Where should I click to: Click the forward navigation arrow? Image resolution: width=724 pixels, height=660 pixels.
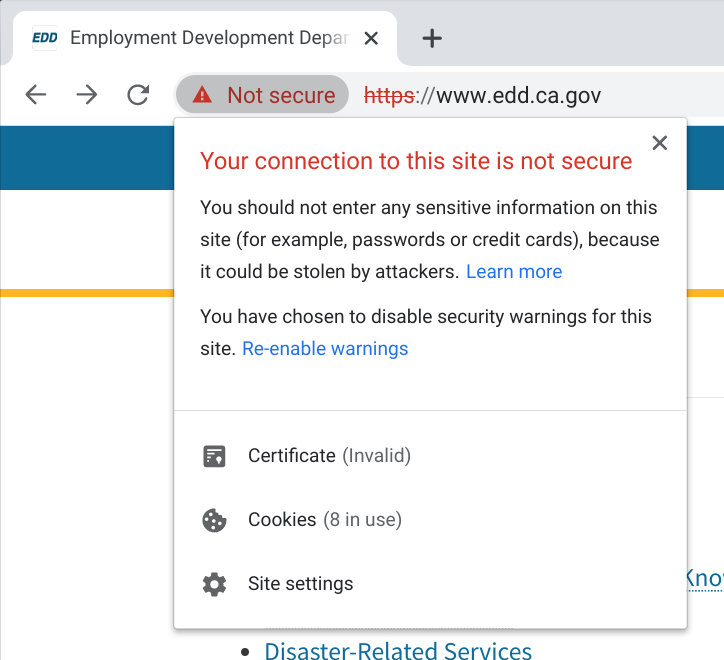tap(87, 95)
